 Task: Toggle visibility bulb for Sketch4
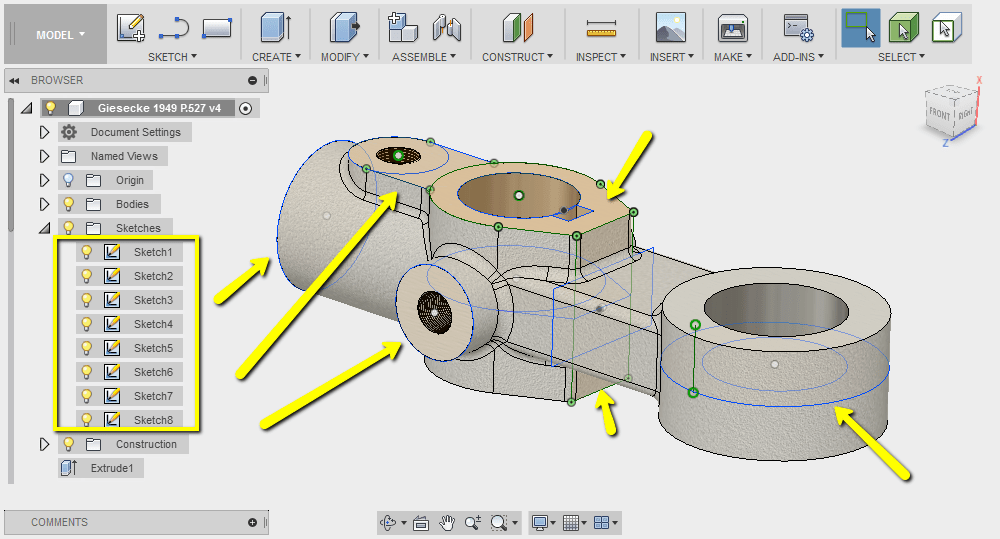tap(87, 324)
